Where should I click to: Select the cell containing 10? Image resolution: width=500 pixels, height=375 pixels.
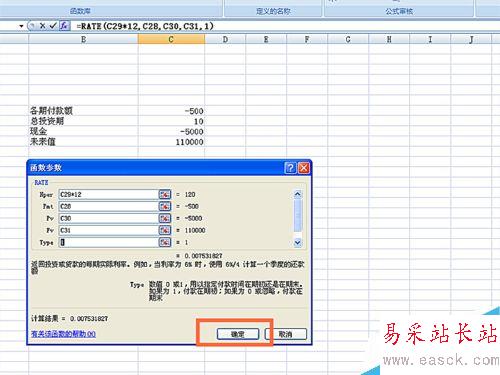pyautogui.click(x=171, y=121)
